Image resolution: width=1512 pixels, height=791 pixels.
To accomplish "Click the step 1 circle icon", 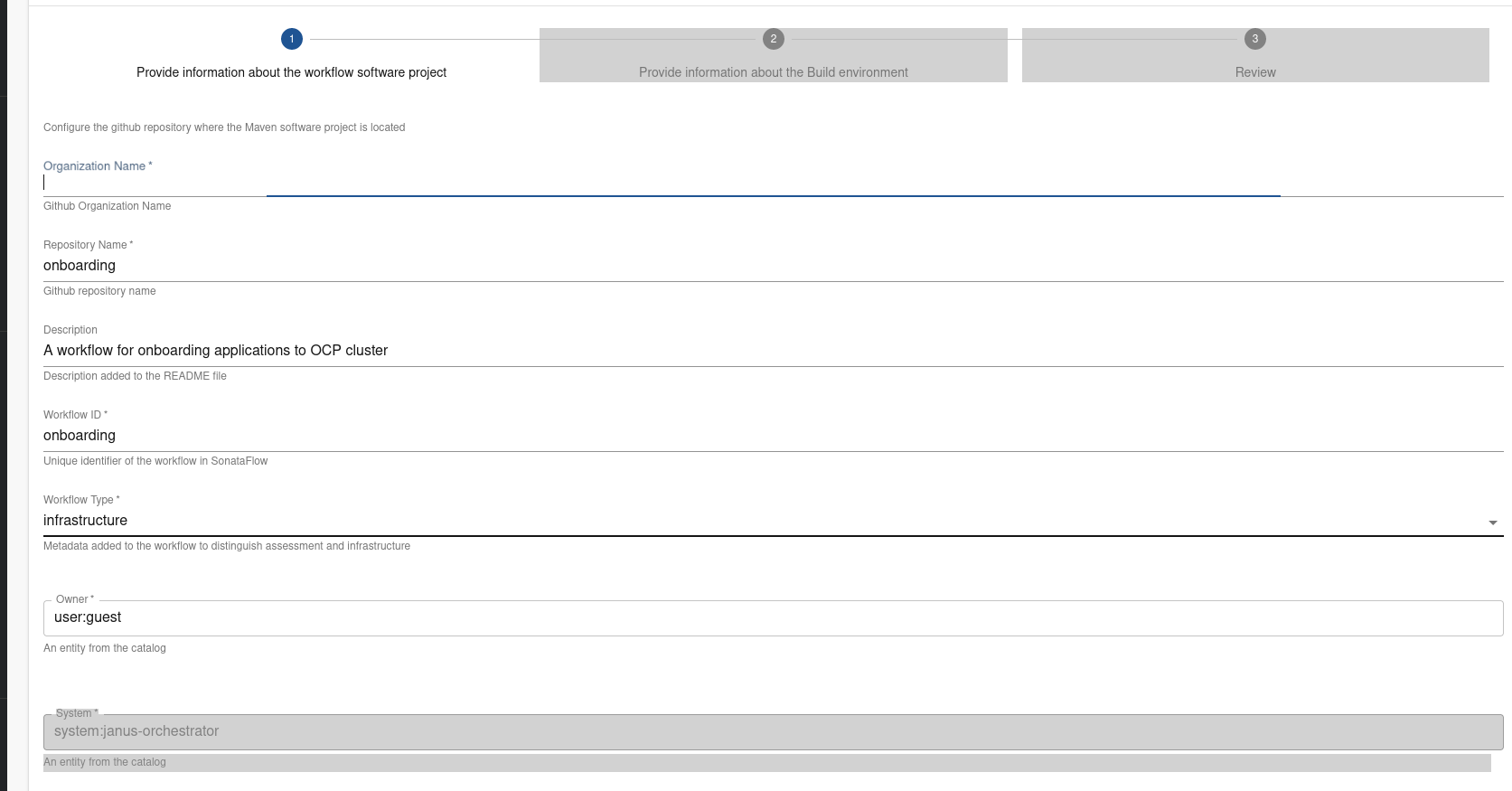I will click(291, 39).
